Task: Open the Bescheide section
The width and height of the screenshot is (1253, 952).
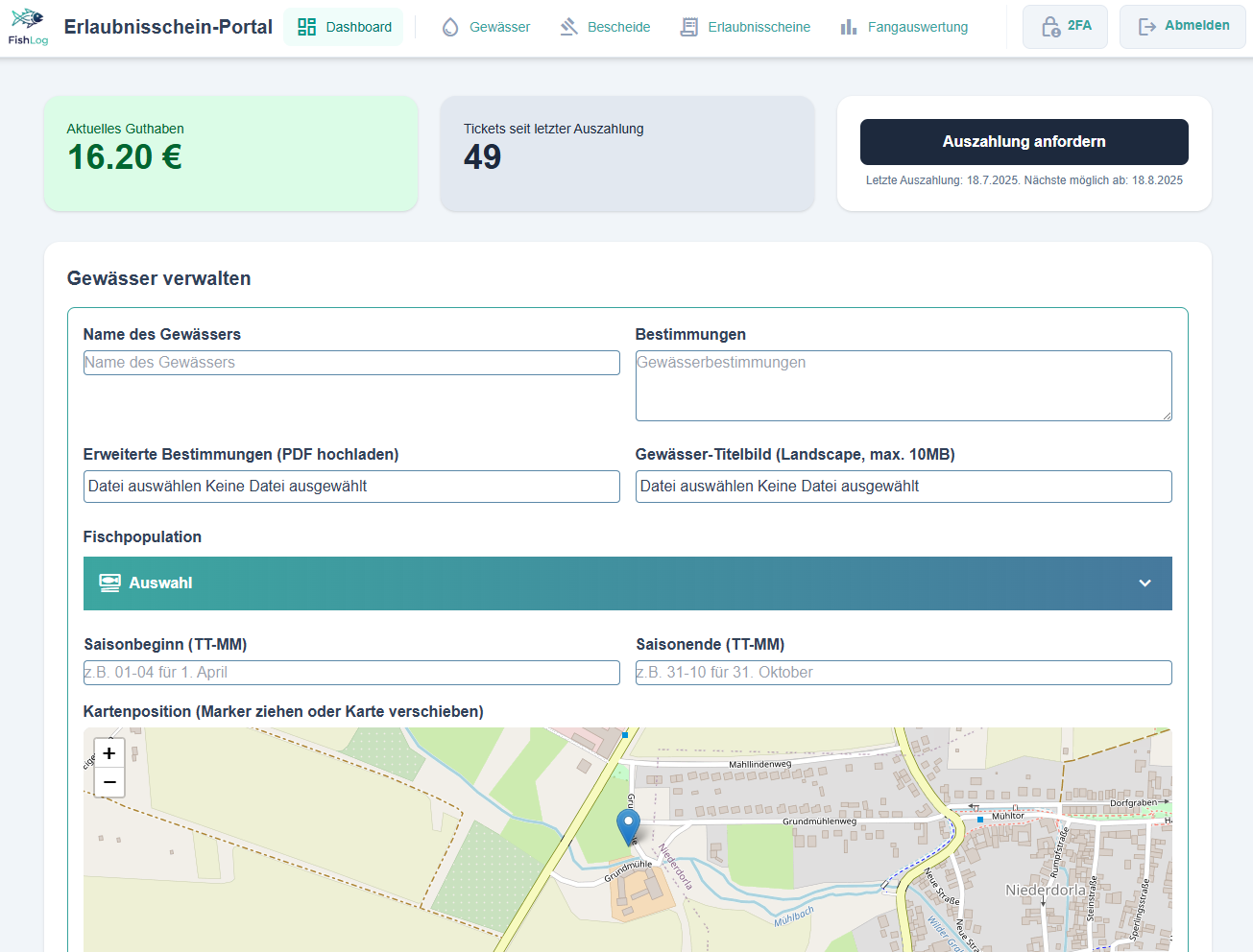Action: pyautogui.click(x=605, y=27)
